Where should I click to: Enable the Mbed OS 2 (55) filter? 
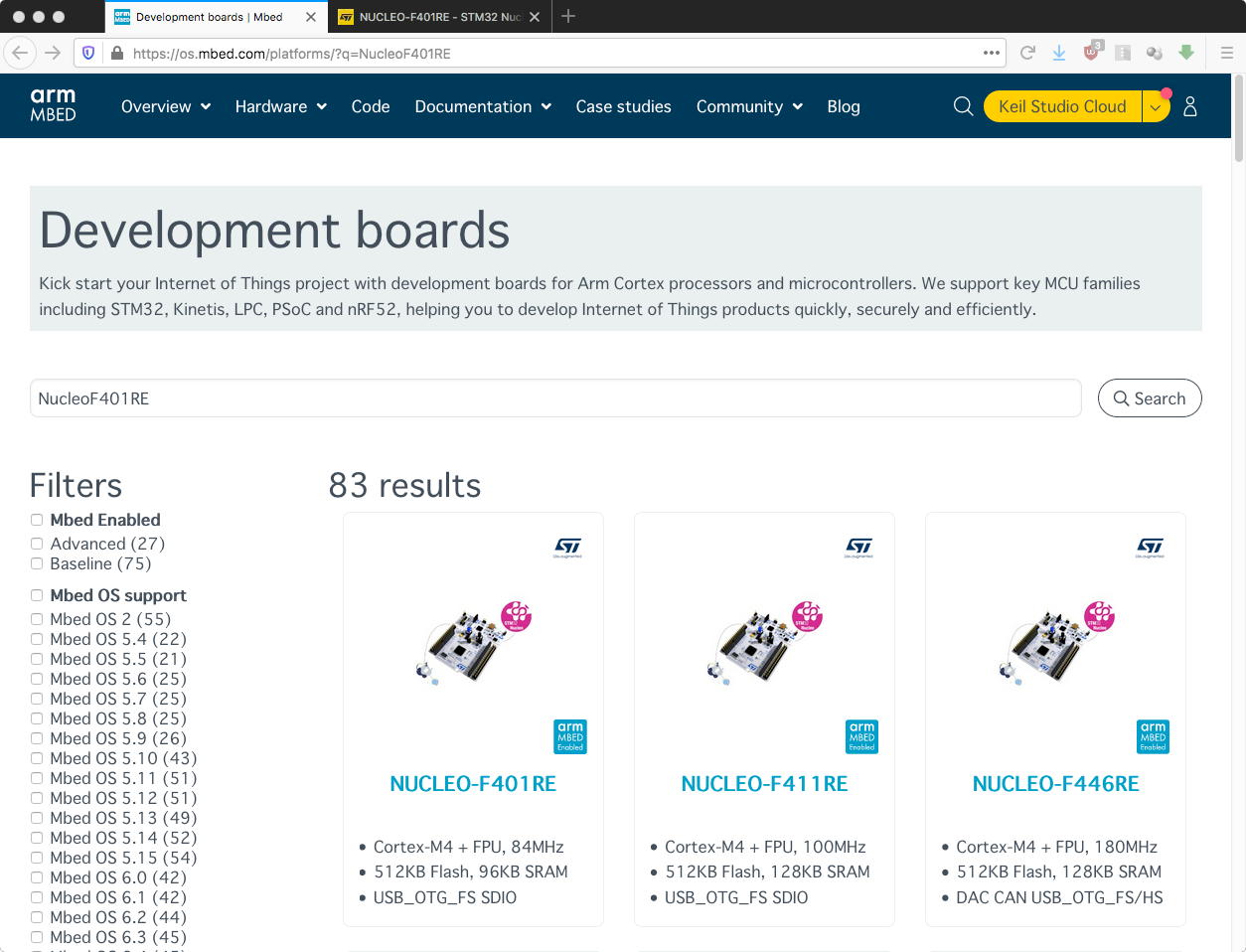[37, 619]
